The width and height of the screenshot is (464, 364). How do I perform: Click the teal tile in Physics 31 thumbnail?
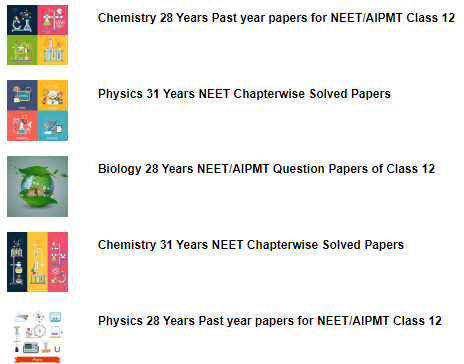click(x=53, y=126)
